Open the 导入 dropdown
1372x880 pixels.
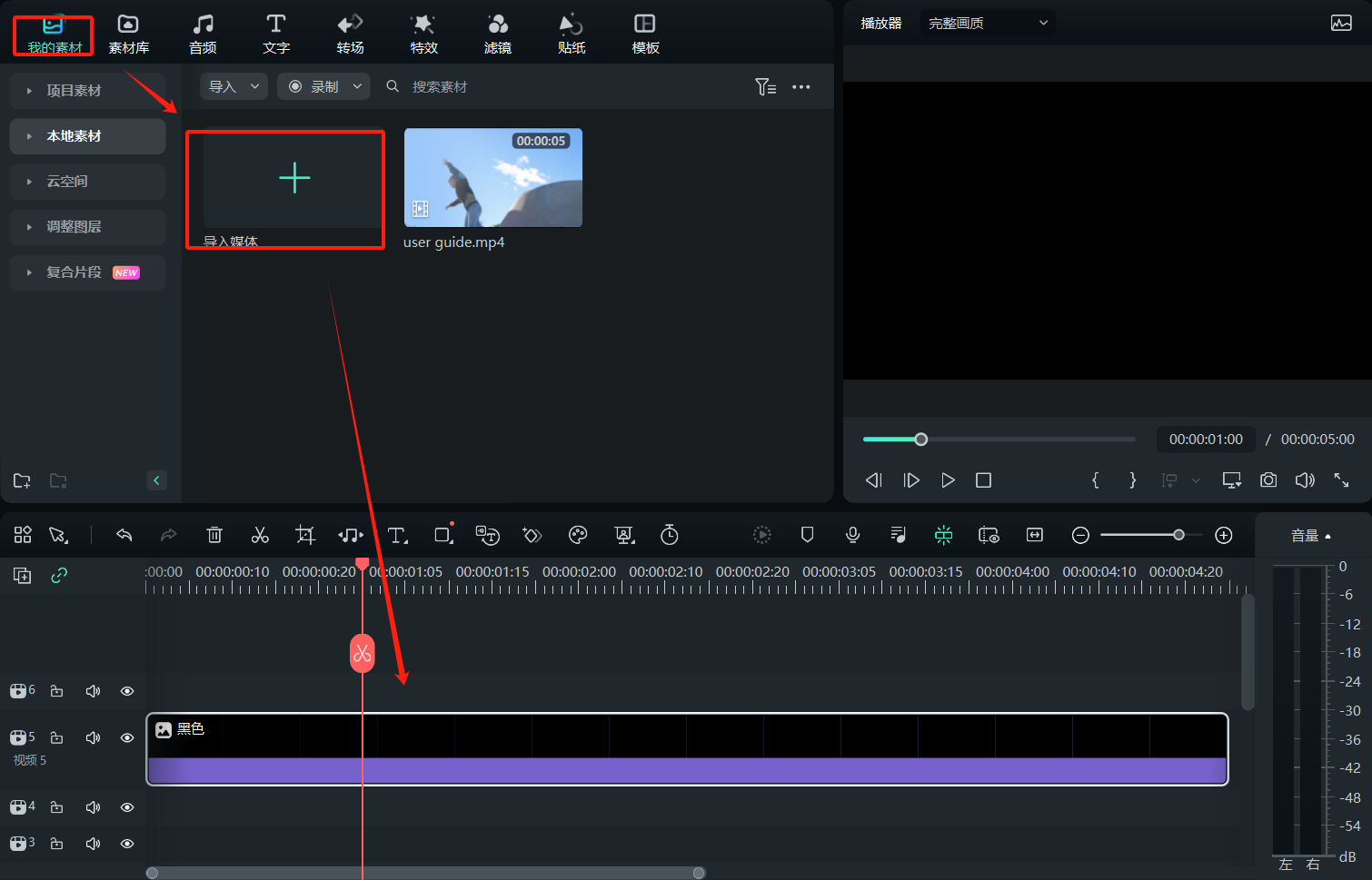234,86
